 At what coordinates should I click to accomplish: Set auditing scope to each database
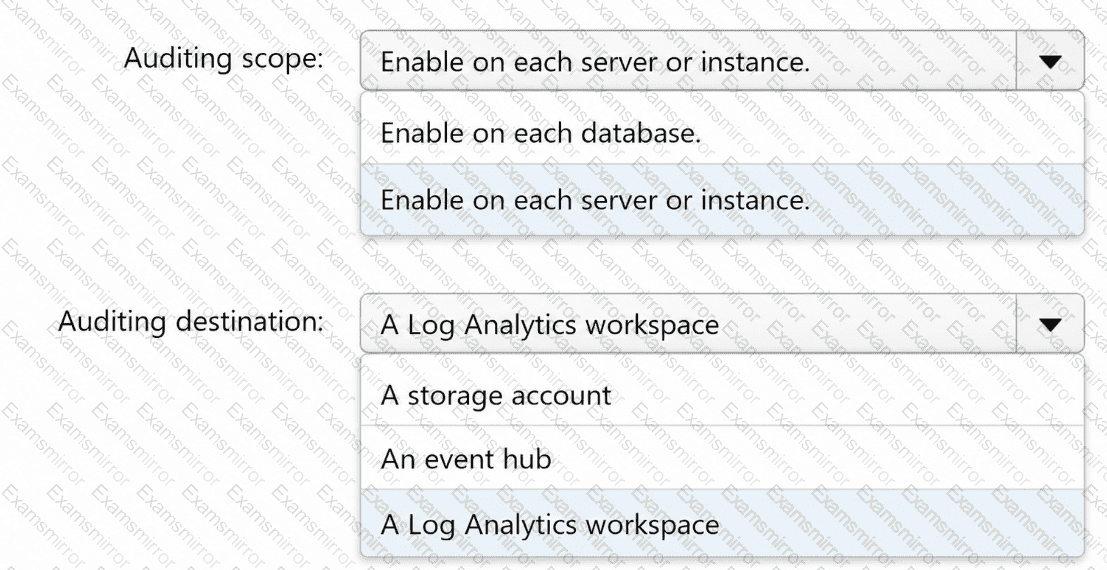722,131
